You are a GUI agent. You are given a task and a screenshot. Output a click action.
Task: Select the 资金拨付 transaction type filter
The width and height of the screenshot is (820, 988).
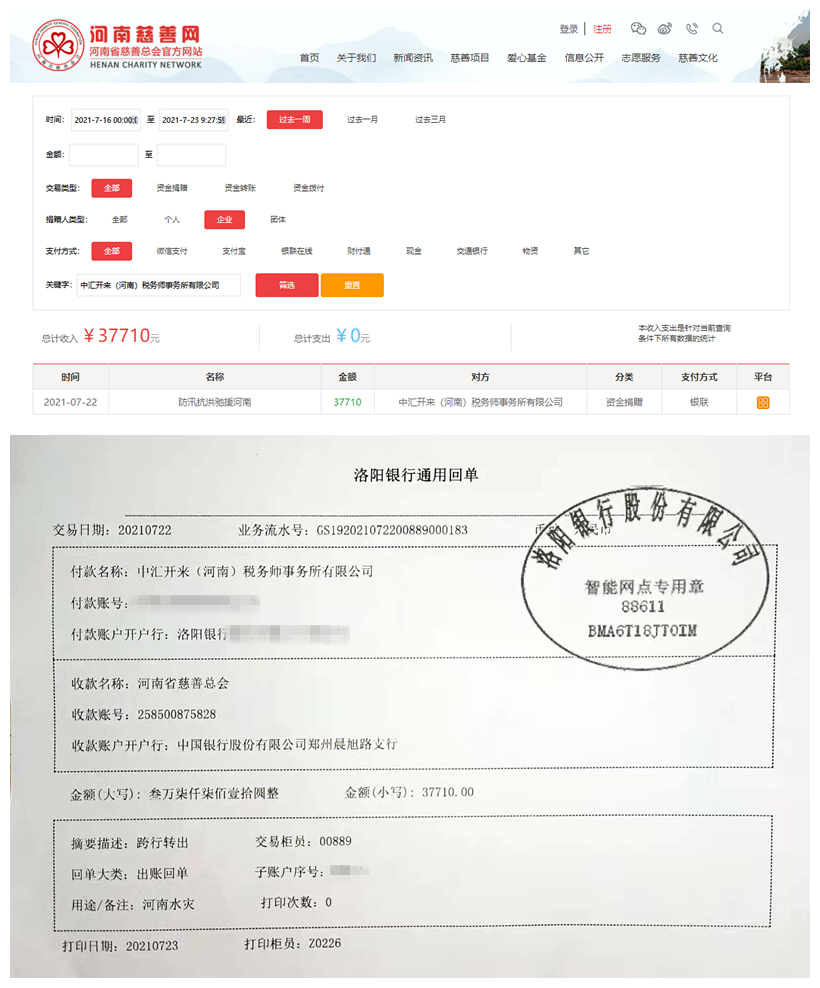coord(309,188)
